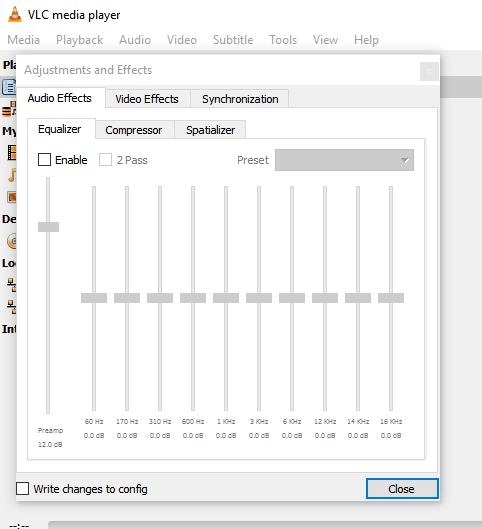The height and width of the screenshot is (529, 482).
Task: Click the Close button in dialog
Action: 402,489
